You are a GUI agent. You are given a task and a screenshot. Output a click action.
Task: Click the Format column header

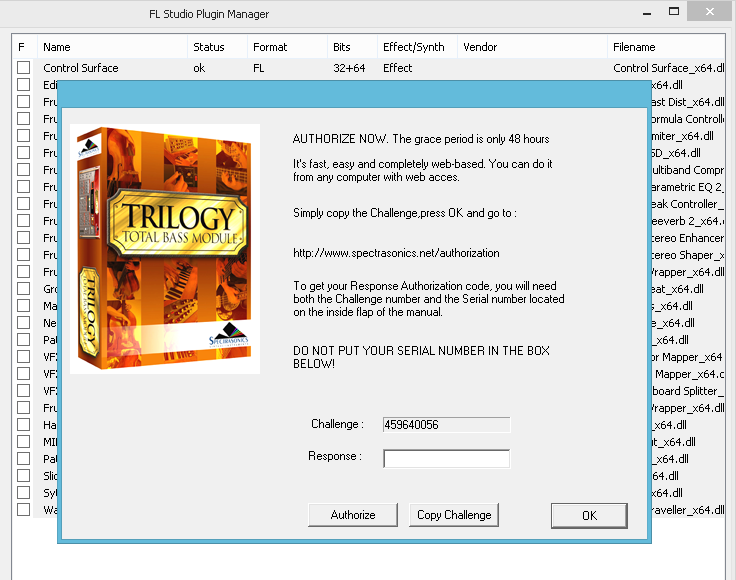(270, 47)
